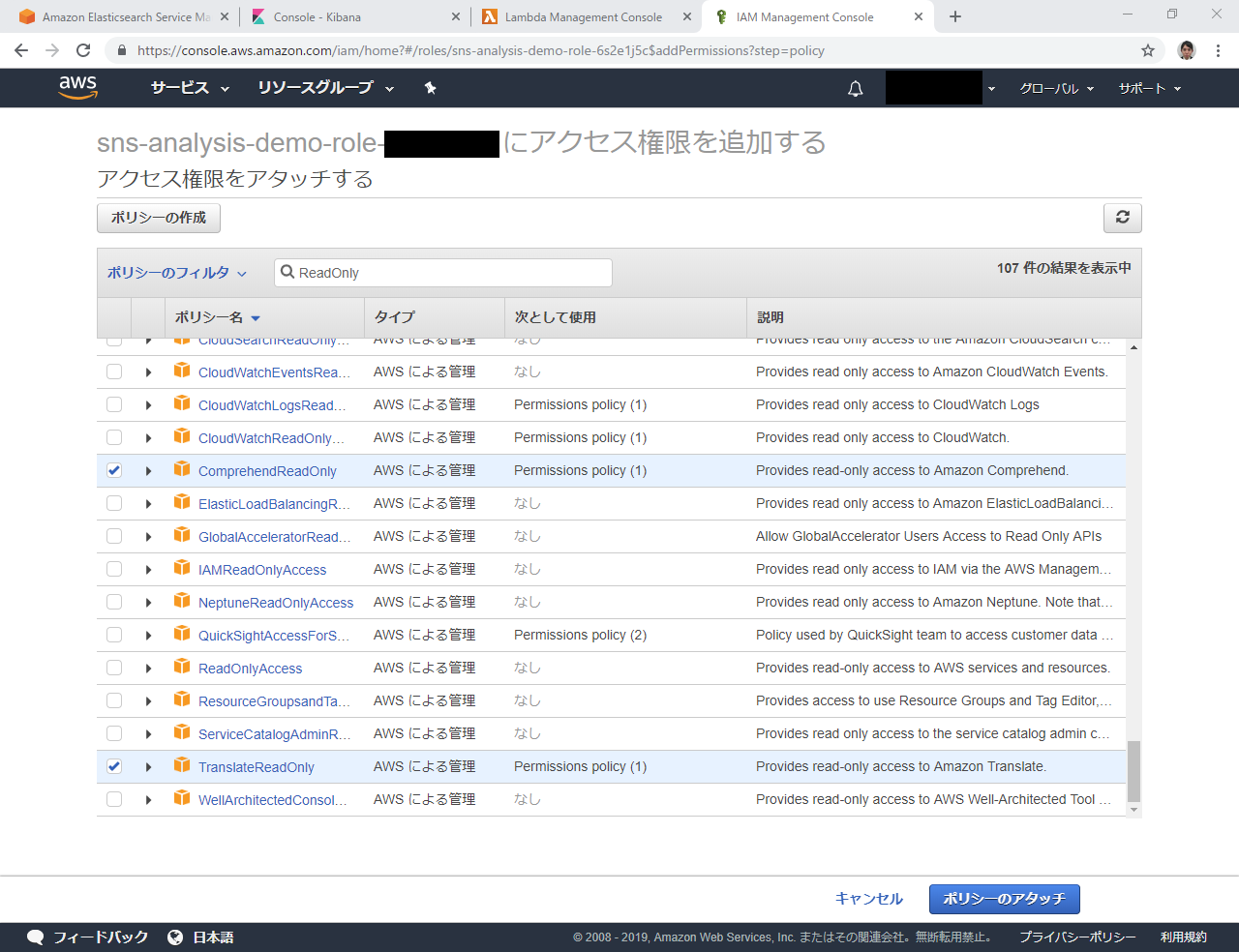Switch to the Lambda Management Console tab
The image size is (1239, 952).
583,17
